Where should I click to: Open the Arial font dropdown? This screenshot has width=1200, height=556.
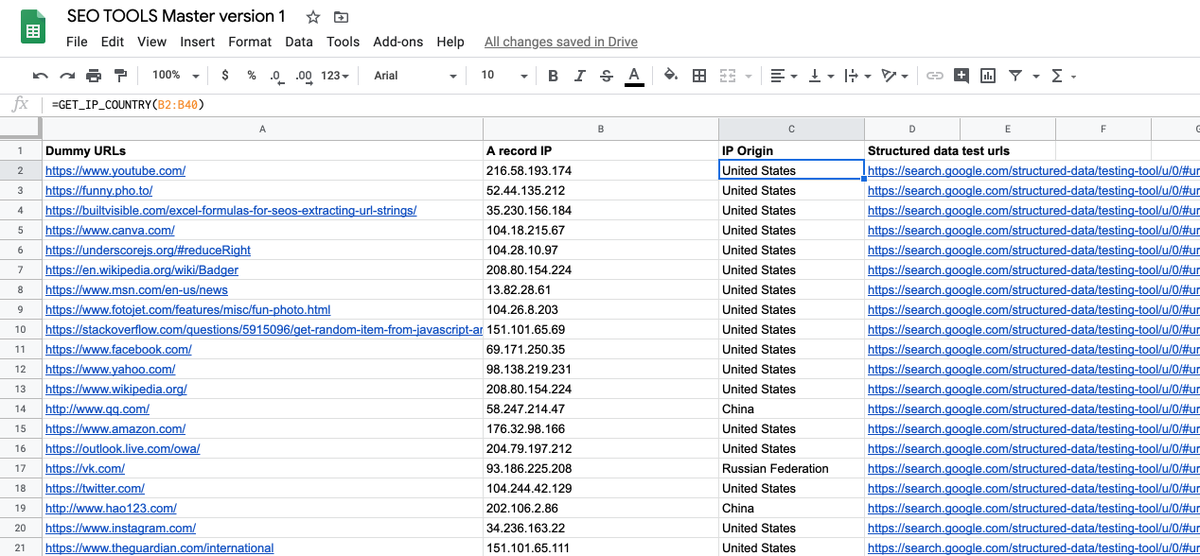(415, 75)
